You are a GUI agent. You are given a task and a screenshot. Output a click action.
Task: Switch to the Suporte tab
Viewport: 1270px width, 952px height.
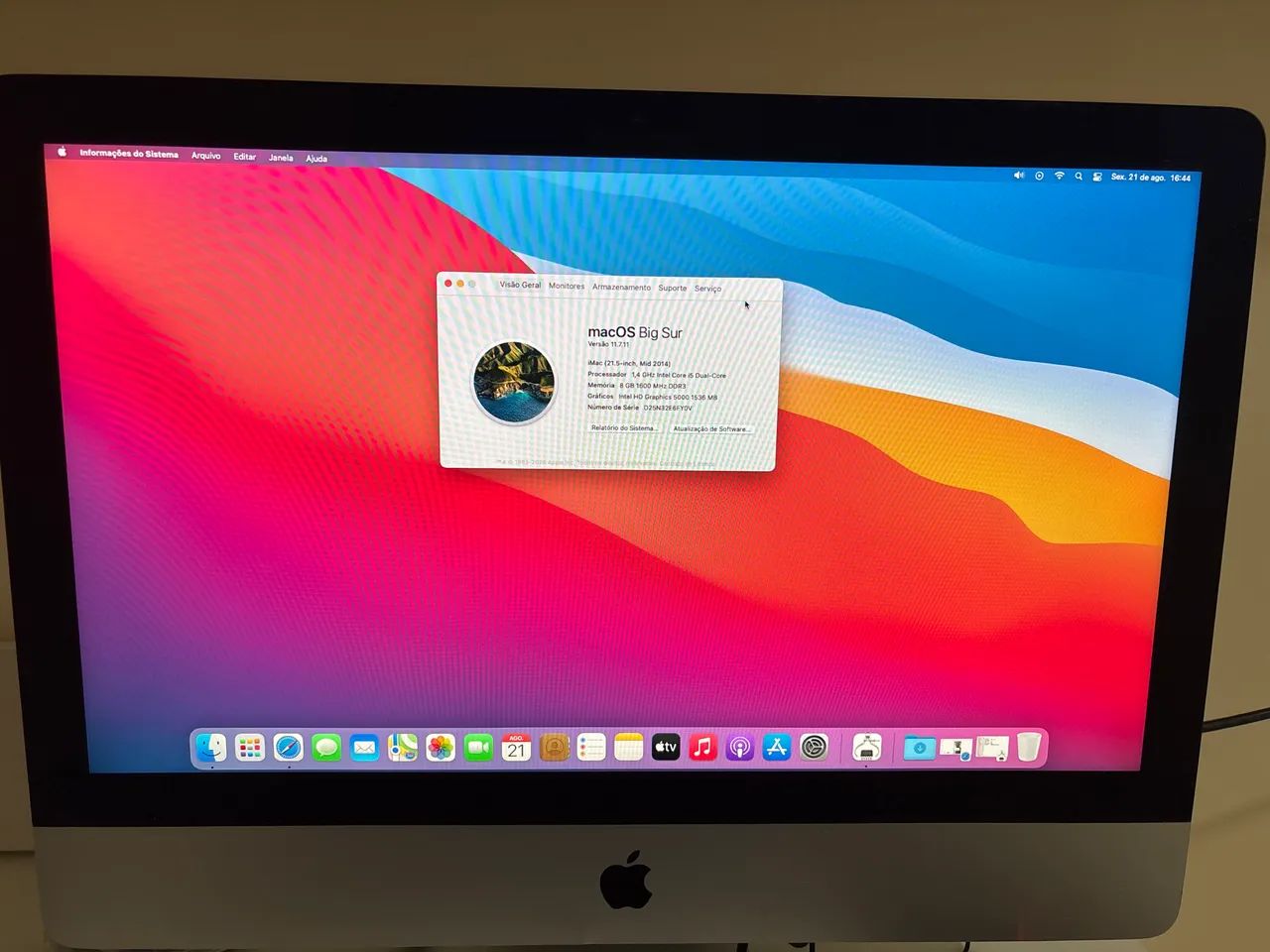673,288
